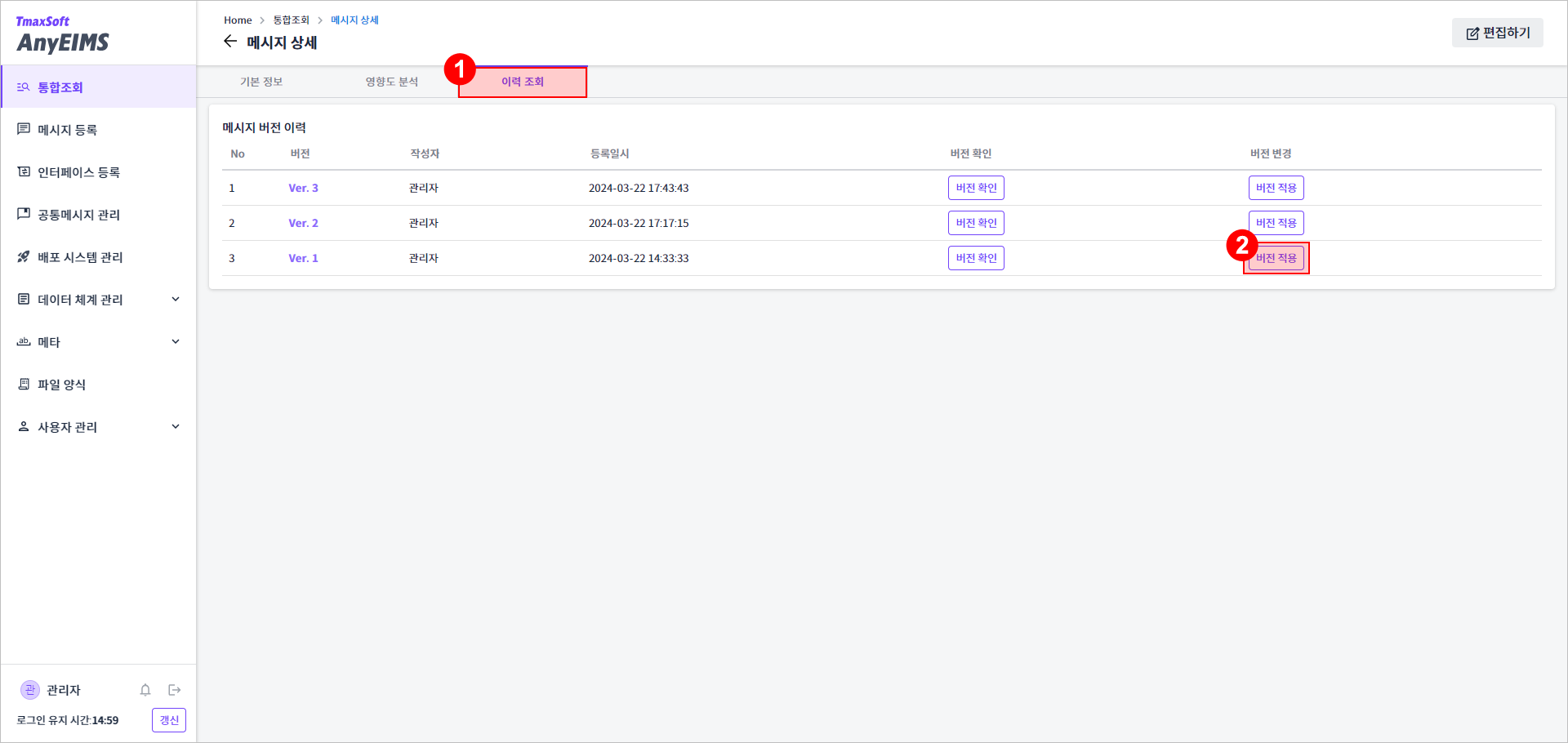Click the 메시지 등록 sidebar icon
The width and height of the screenshot is (1568, 743).
click(x=24, y=129)
